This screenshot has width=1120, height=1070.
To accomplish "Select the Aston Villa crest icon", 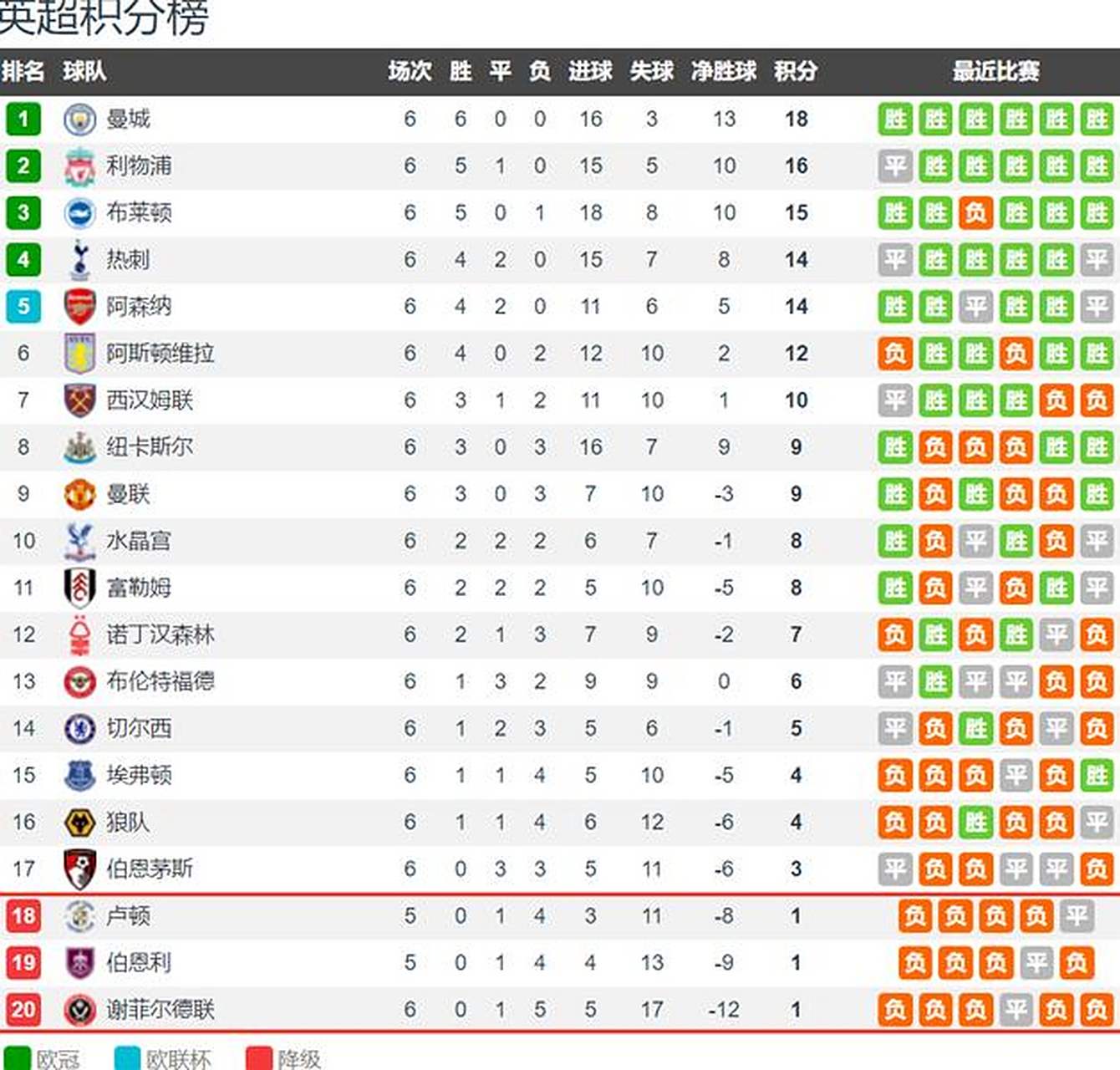I will pyautogui.click(x=79, y=354).
